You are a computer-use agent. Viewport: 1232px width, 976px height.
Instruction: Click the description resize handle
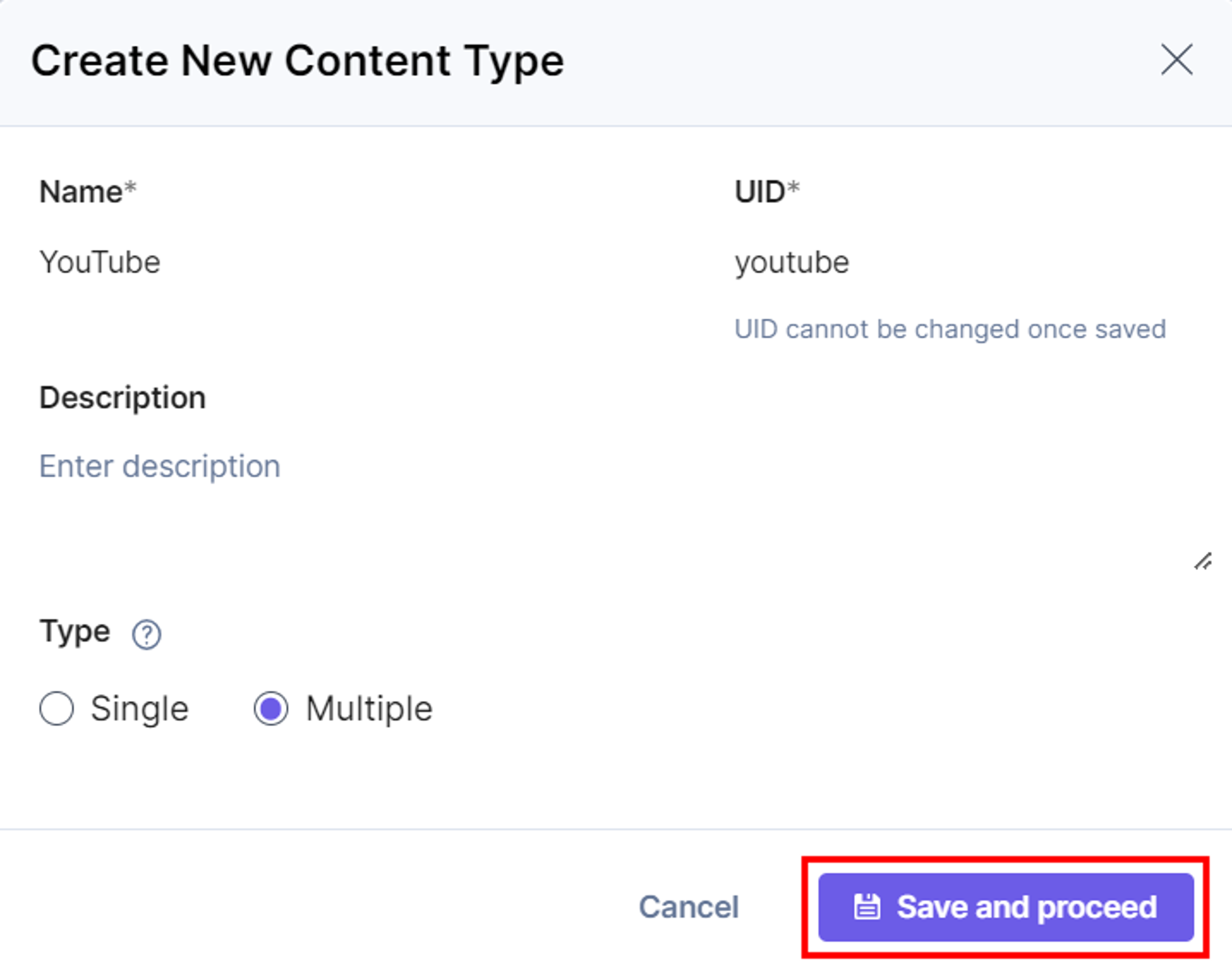pyautogui.click(x=1203, y=561)
